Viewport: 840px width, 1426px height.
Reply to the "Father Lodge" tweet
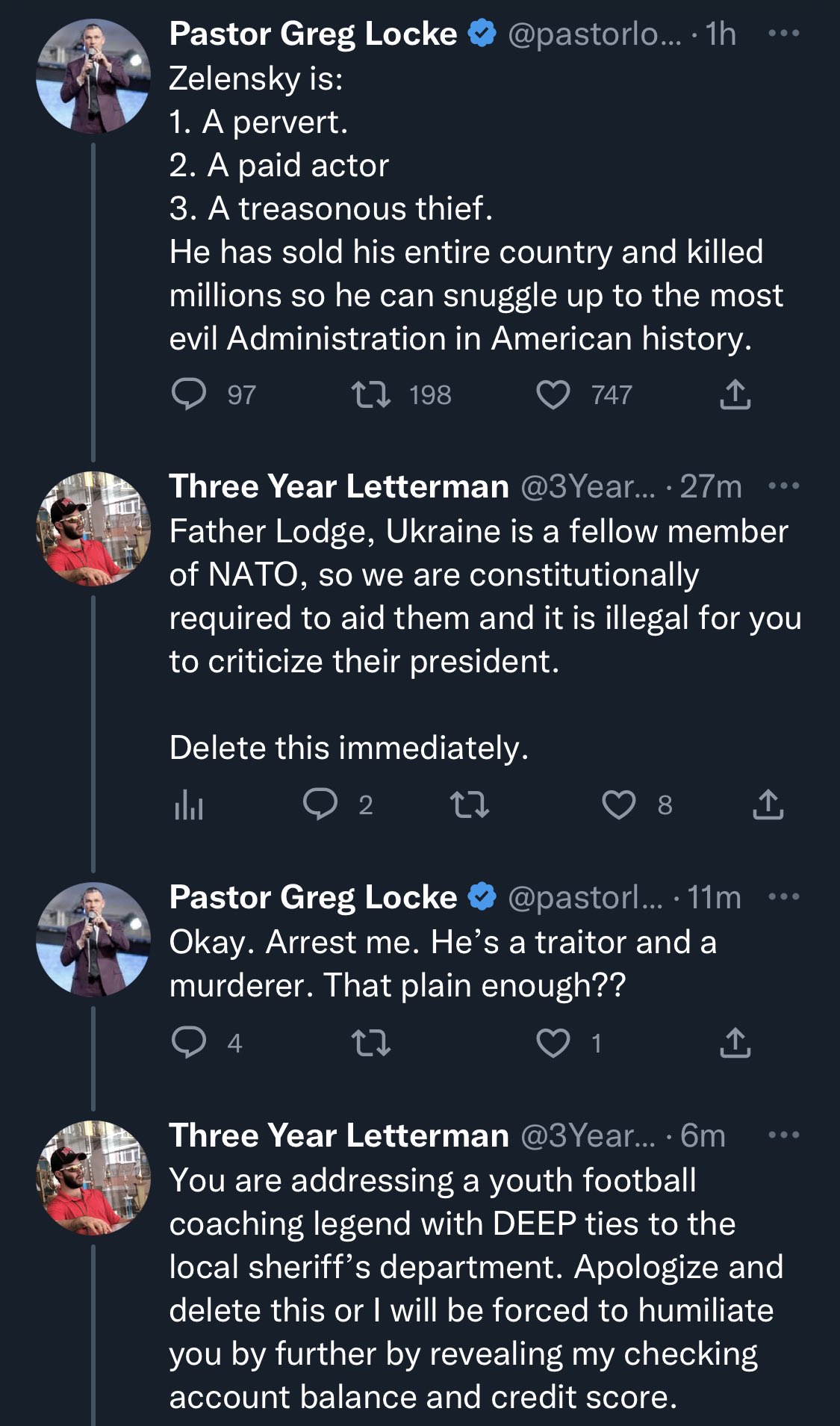320,805
